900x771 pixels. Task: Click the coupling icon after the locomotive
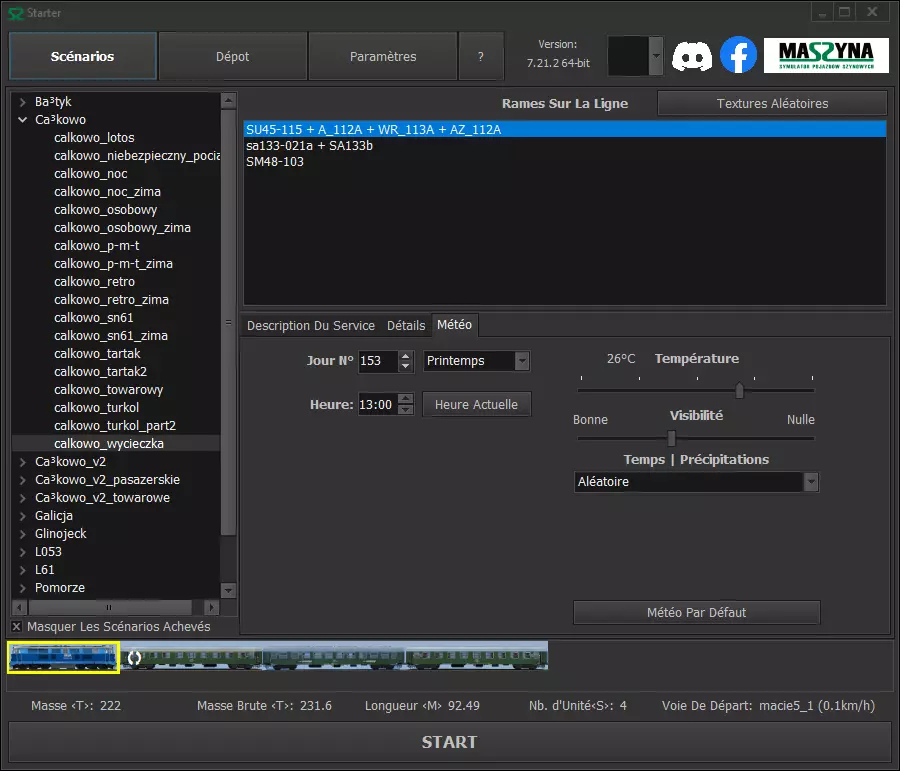(134, 658)
